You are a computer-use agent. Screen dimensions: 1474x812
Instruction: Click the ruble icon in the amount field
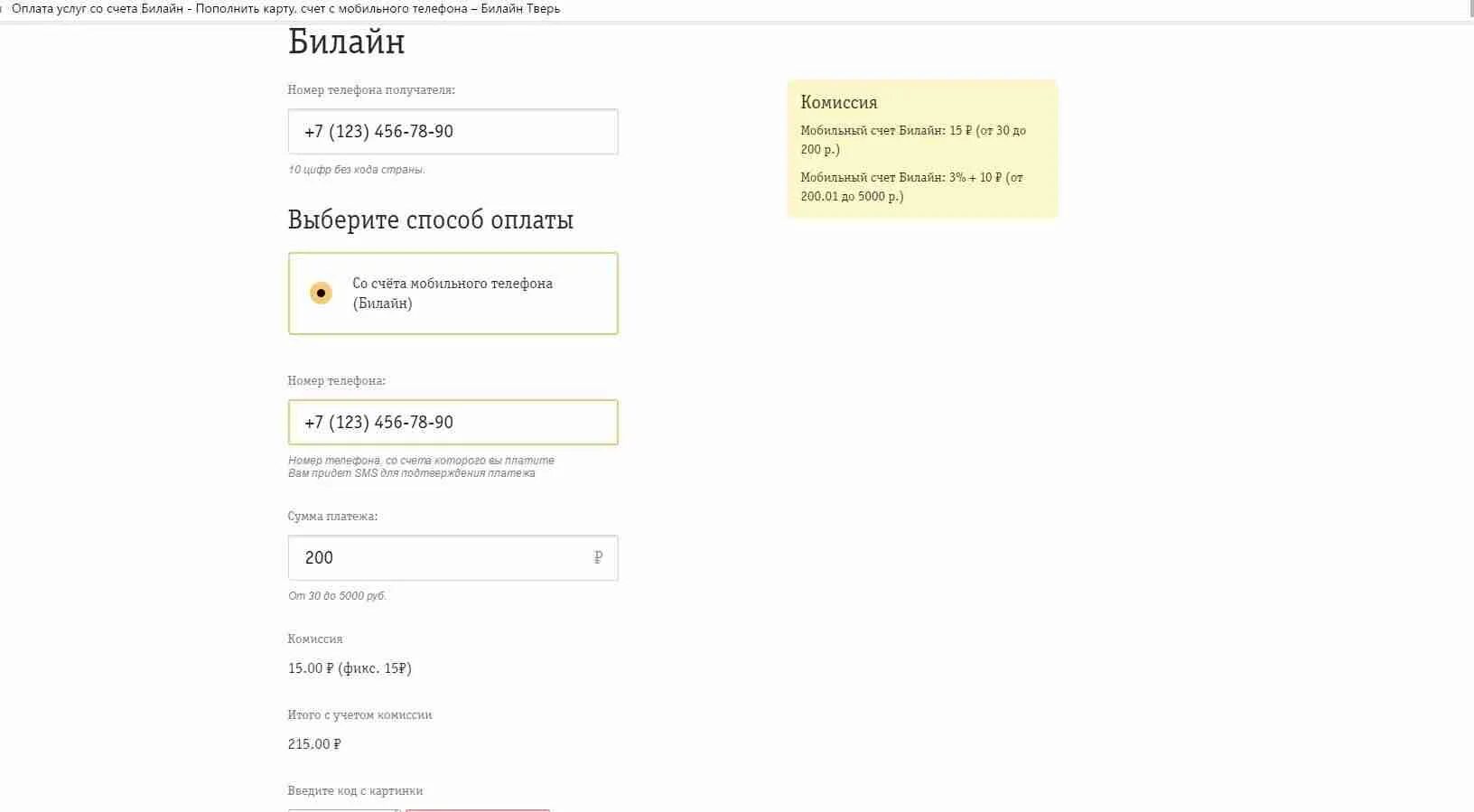(x=598, y=558)
